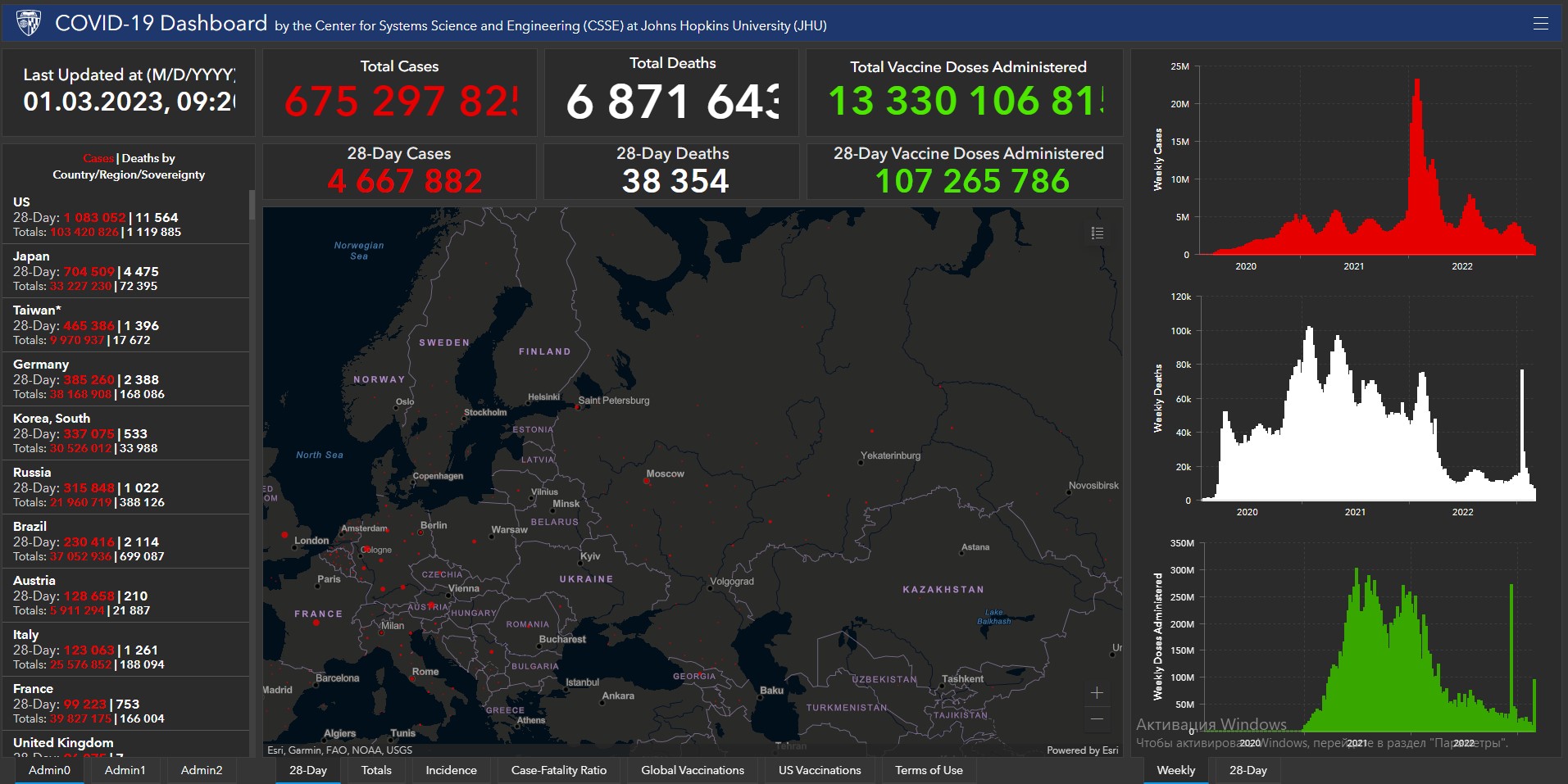Open the map legend list icon
The image size is (1568, 784).
point(1098,233)
